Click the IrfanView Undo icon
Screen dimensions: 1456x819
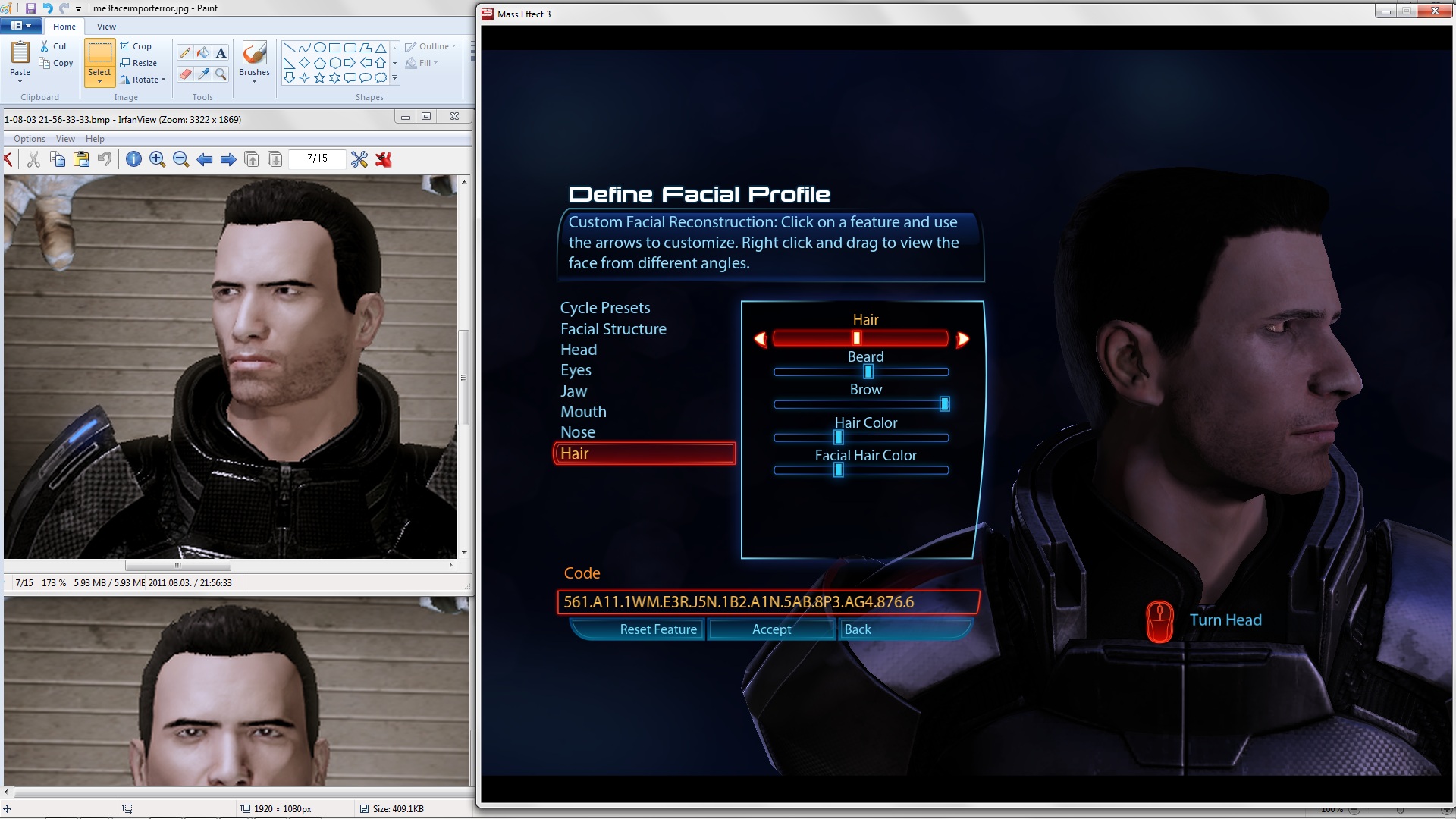pos(105,159)
